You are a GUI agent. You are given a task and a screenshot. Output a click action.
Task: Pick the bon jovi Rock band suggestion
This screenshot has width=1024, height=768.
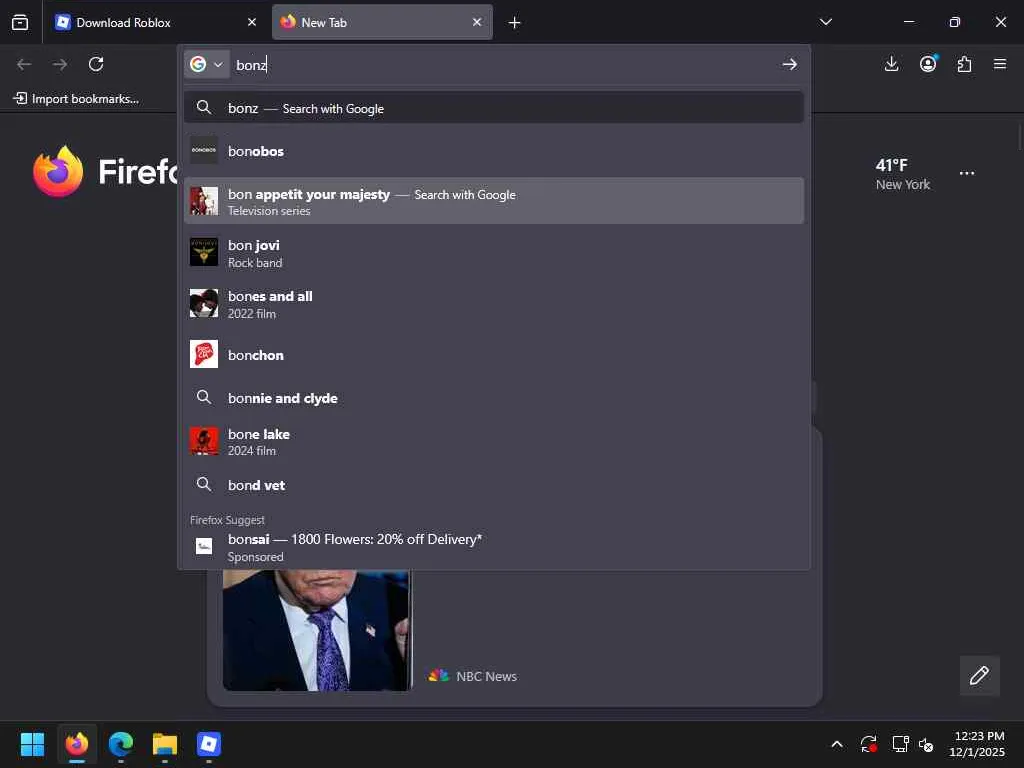click(494, 253)
